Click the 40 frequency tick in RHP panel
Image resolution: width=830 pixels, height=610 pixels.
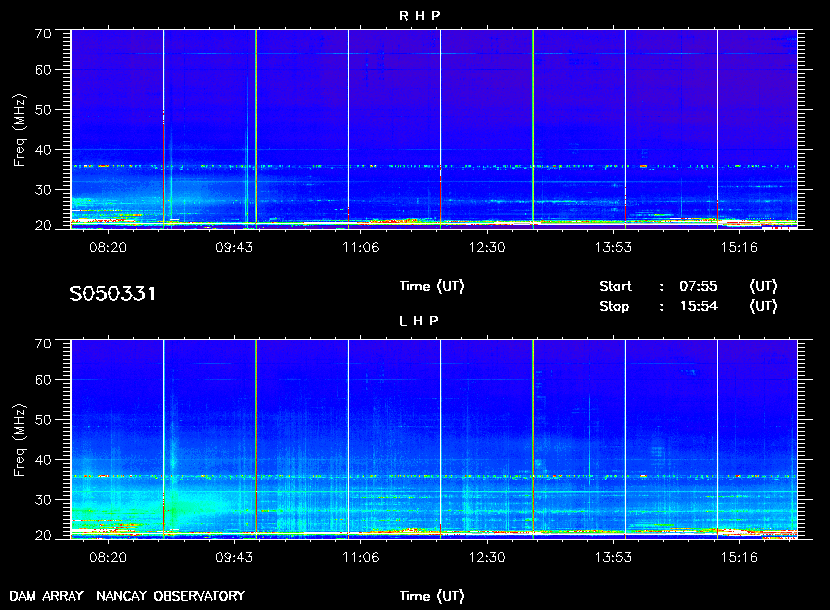pos(43,150)
